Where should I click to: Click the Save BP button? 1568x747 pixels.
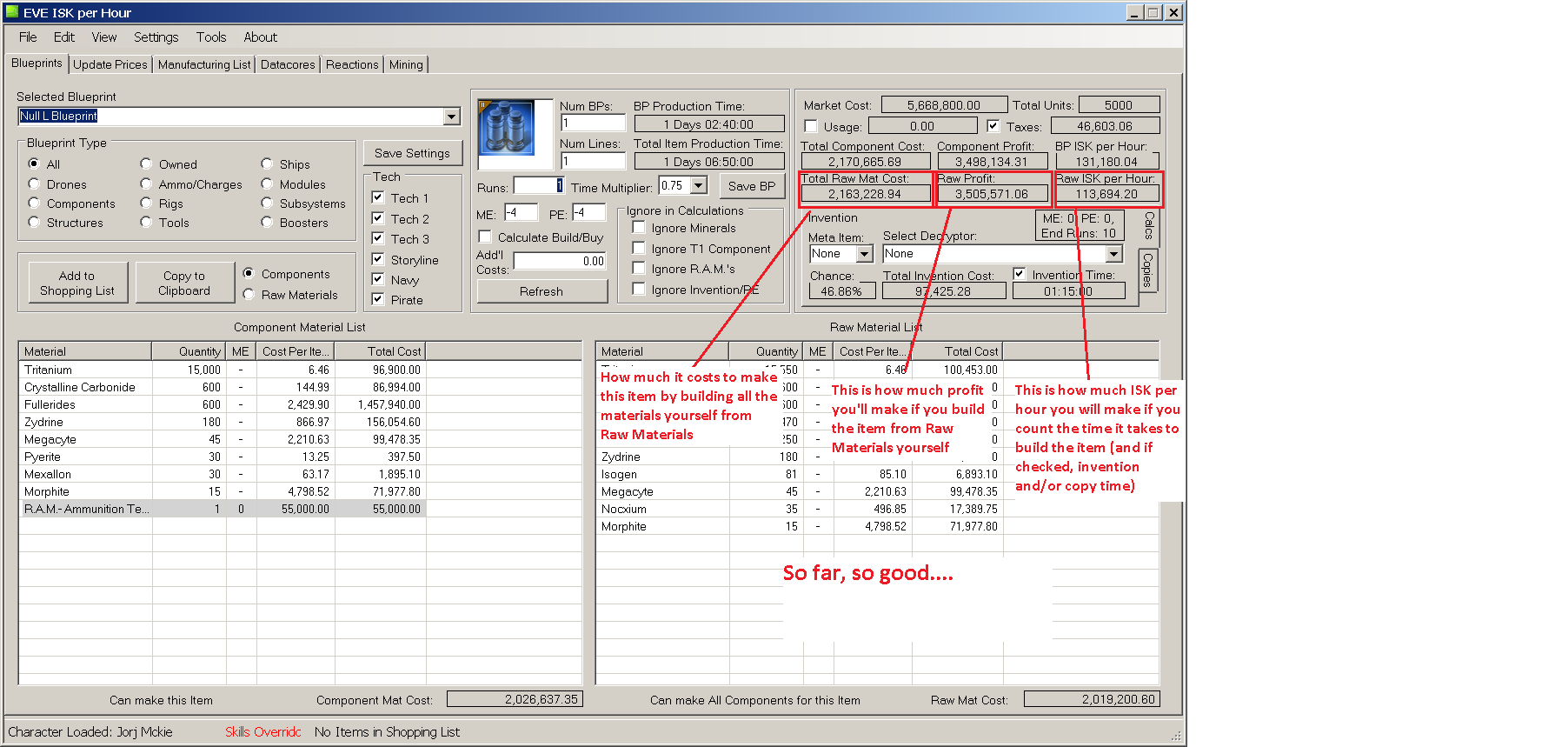tap(752, 186)
